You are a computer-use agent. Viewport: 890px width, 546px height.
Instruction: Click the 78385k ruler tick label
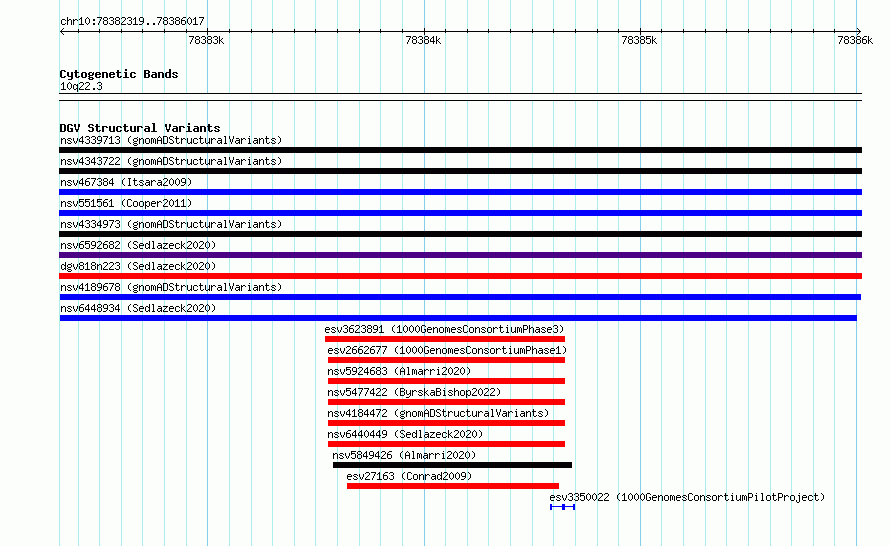pos(639,40)
